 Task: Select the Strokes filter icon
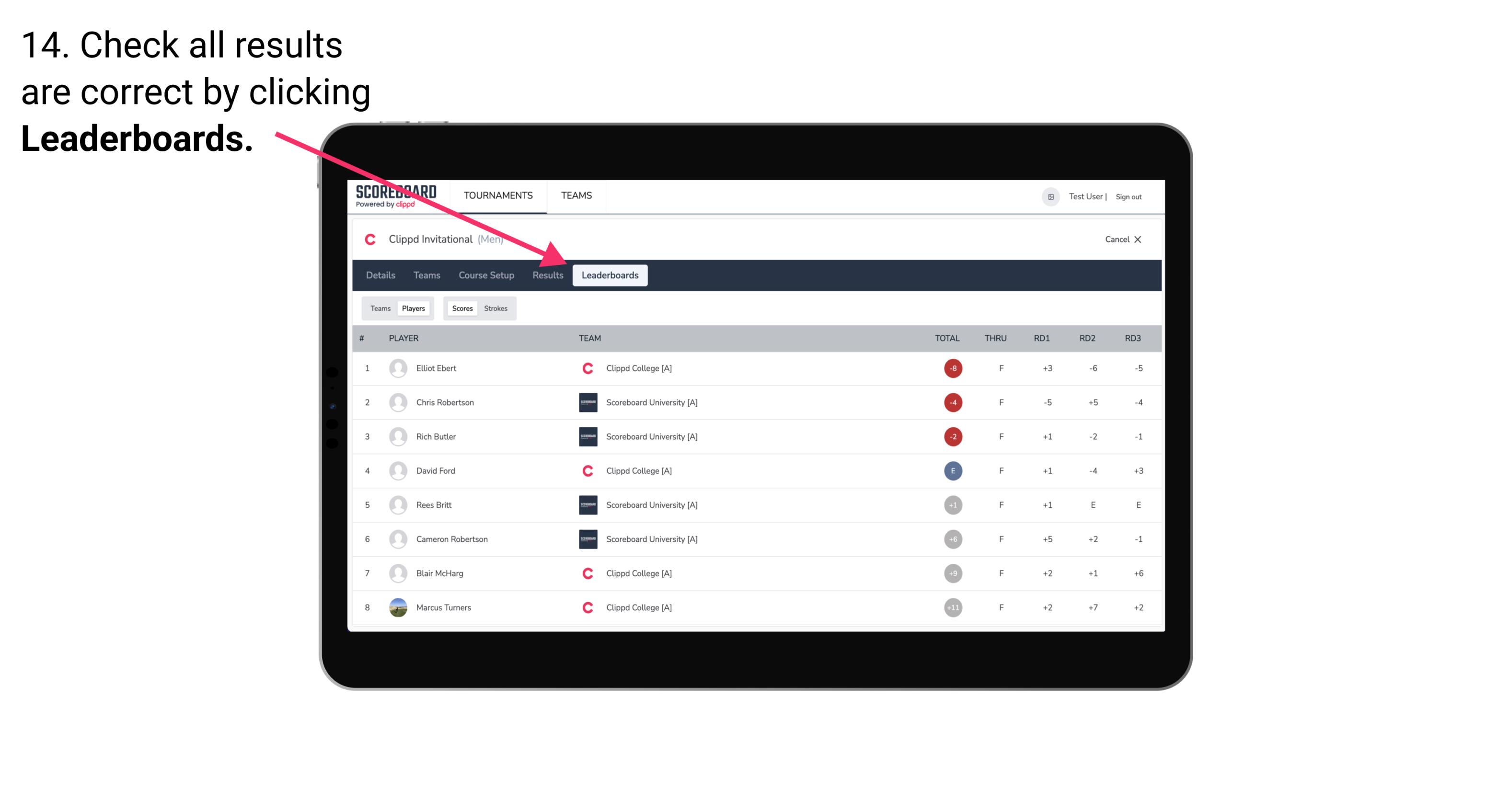(497, 308)
